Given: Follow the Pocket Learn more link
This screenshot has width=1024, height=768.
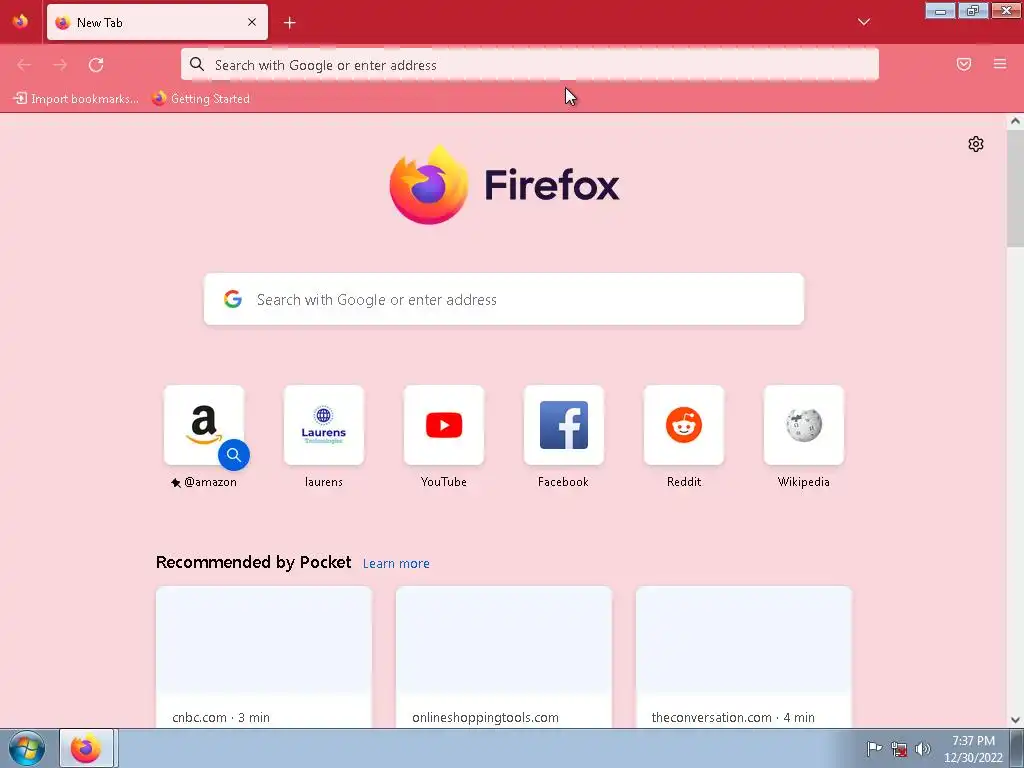Looking at the screenshot, I should coord(396,564).
